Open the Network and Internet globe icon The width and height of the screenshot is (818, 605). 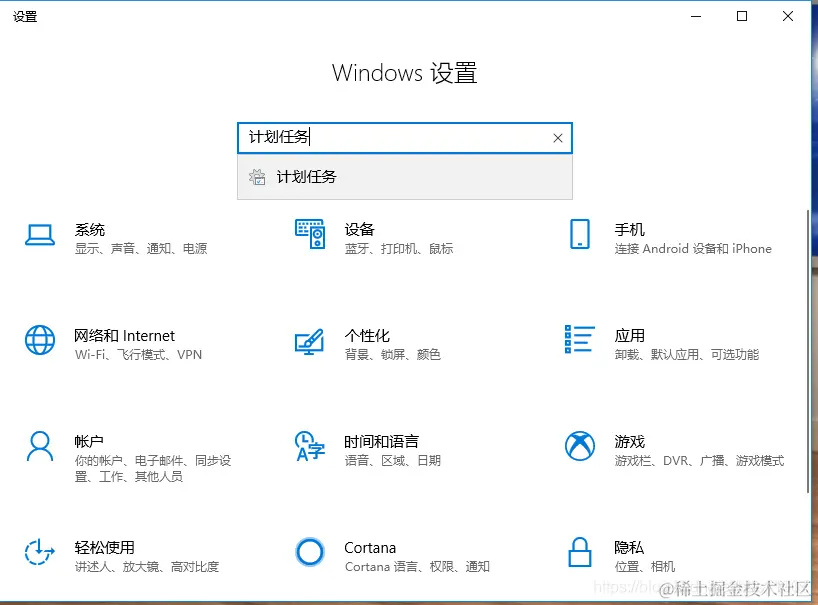tap(40, 340)
